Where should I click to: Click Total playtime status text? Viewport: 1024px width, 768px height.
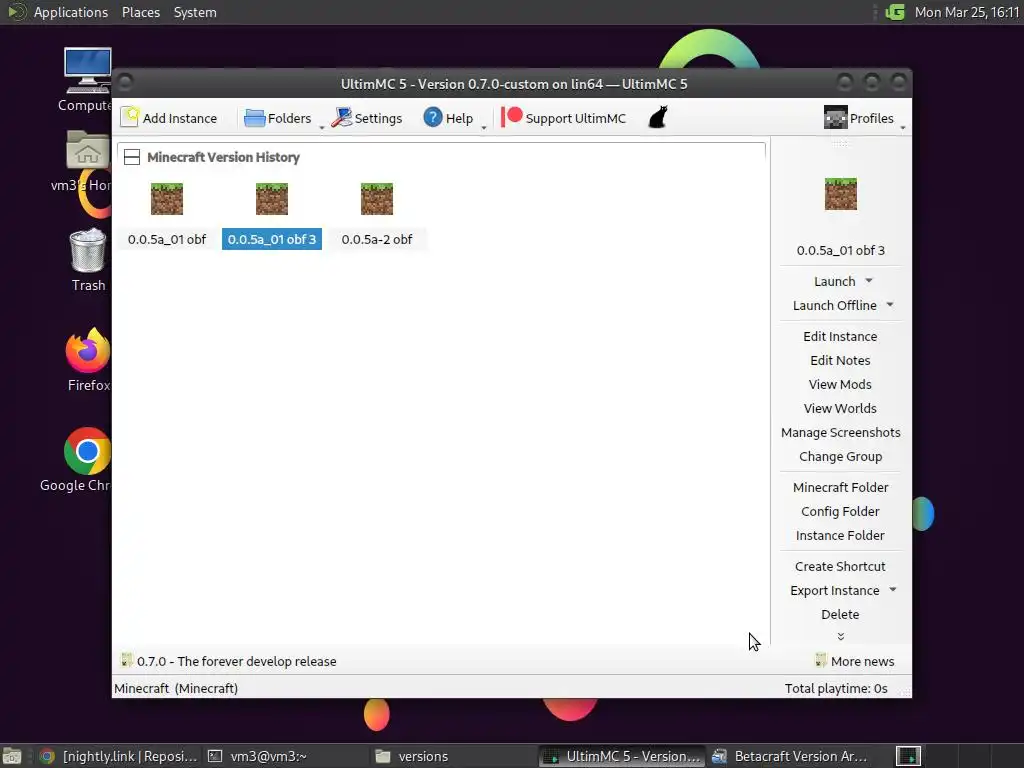(836, 688)
